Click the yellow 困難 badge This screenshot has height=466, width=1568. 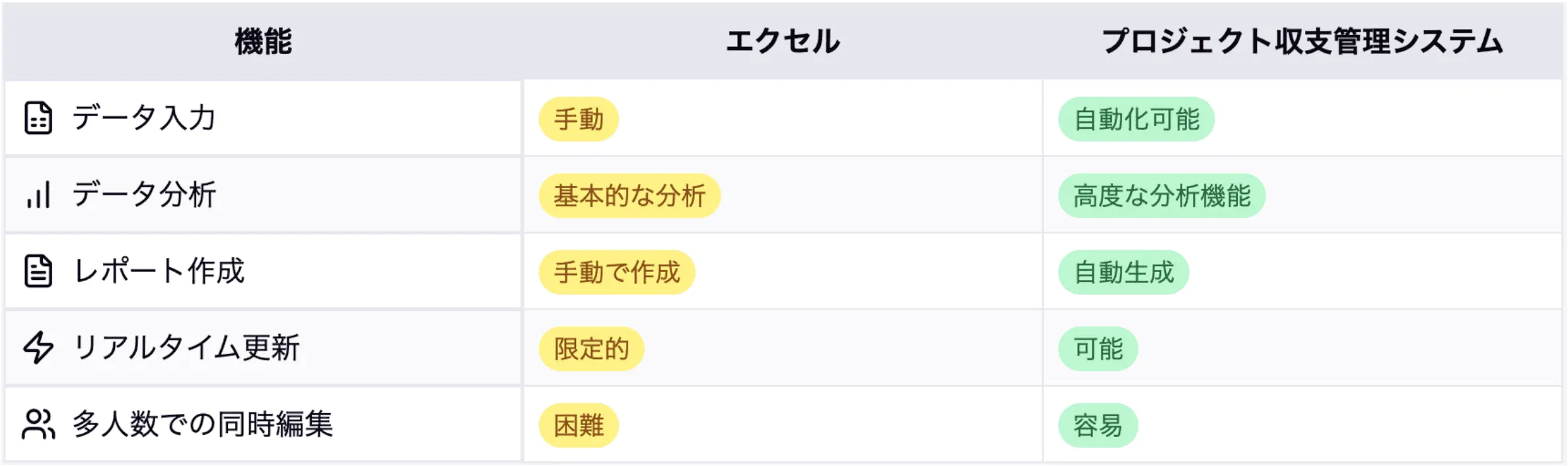tap(579, 426)
